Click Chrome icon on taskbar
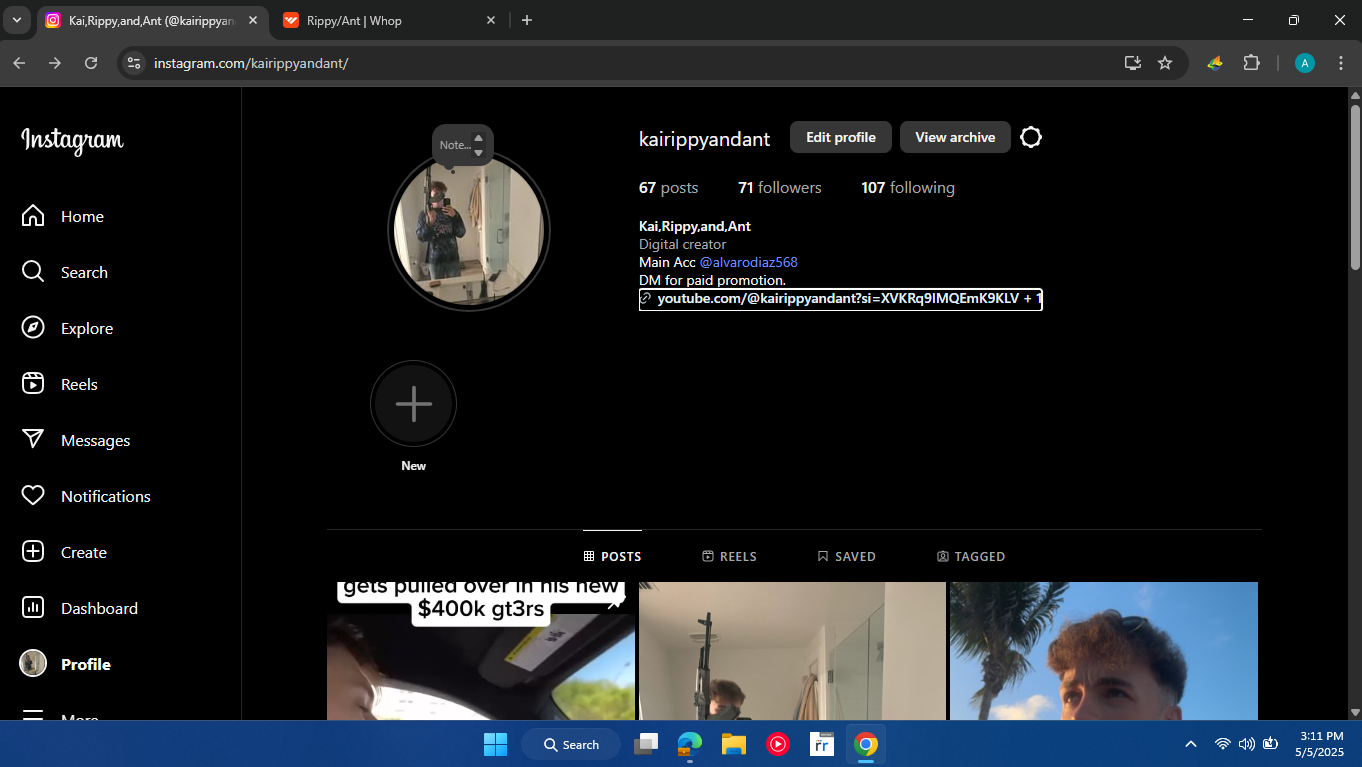This screenshot has height=767, width=1362. pyautogui.click(x=866, y=744)
